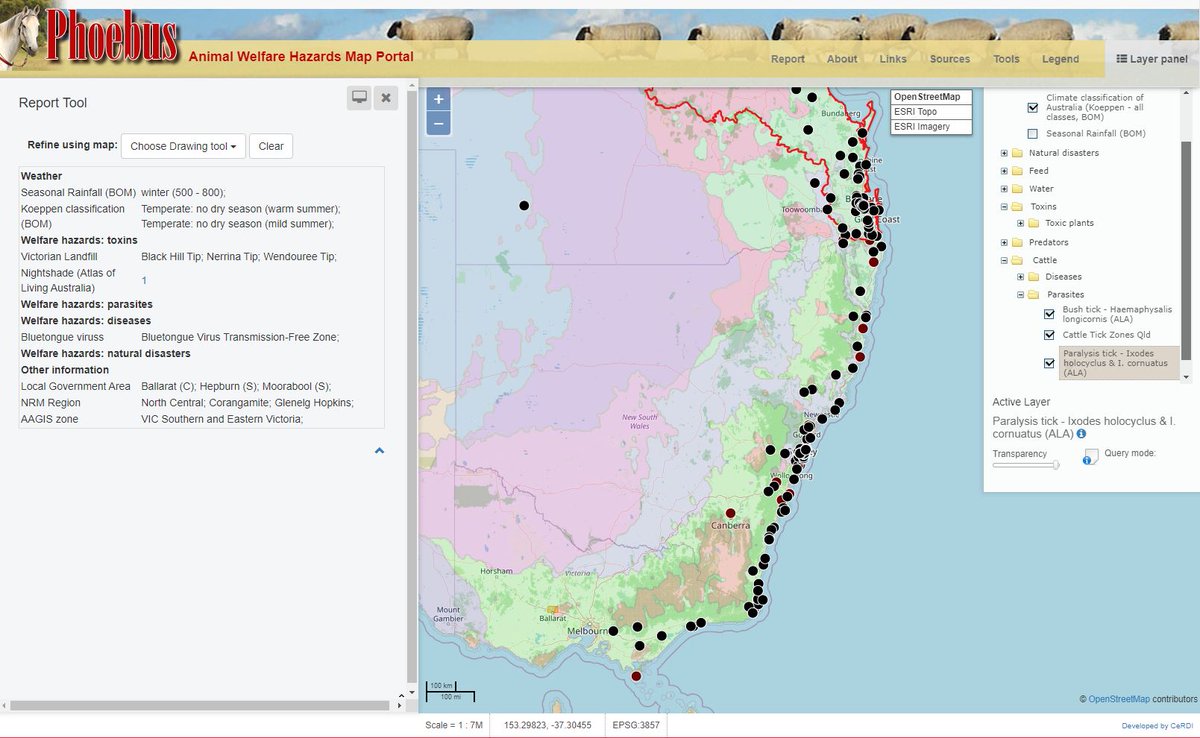Click the Cattle folder icon
This screenshot has height=738, width=1200.
pyautogui.click(x=1017, y=260)
